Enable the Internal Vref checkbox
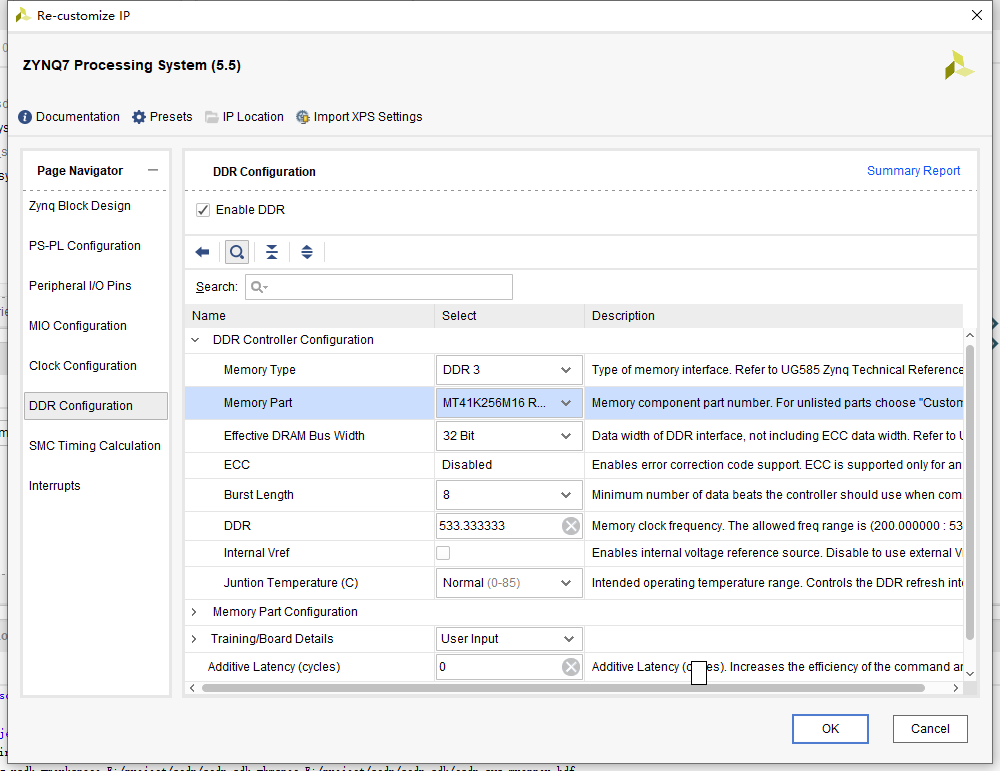 (x=443, y=553)
